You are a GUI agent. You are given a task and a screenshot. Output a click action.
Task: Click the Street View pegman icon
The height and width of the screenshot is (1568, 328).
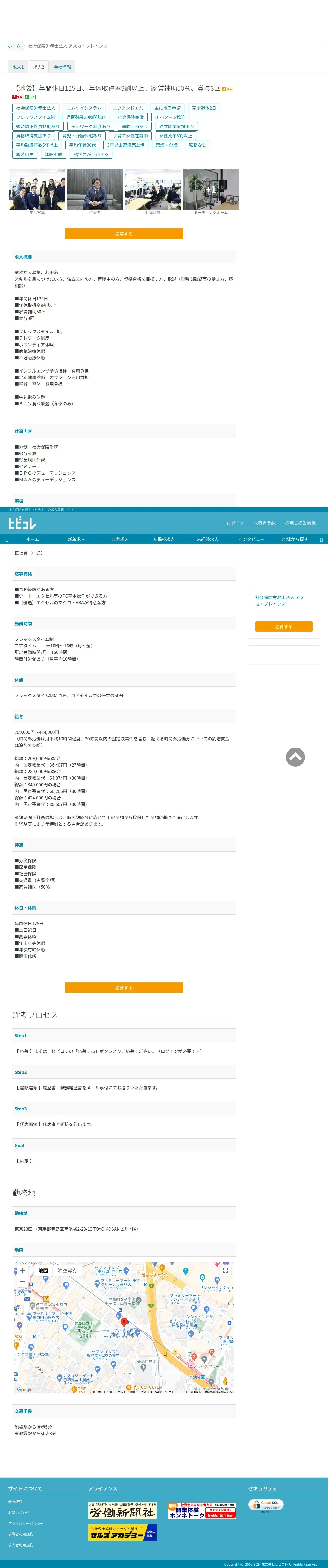click(225, 1381)
